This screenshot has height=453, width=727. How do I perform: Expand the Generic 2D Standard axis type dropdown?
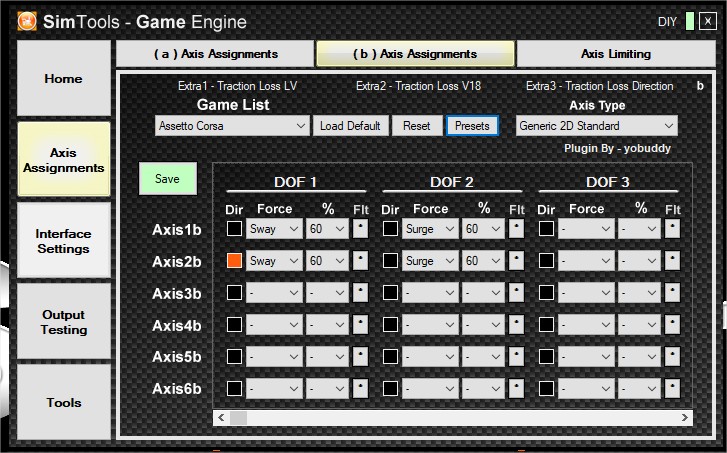pyautogui.click(x=596, y=126)
